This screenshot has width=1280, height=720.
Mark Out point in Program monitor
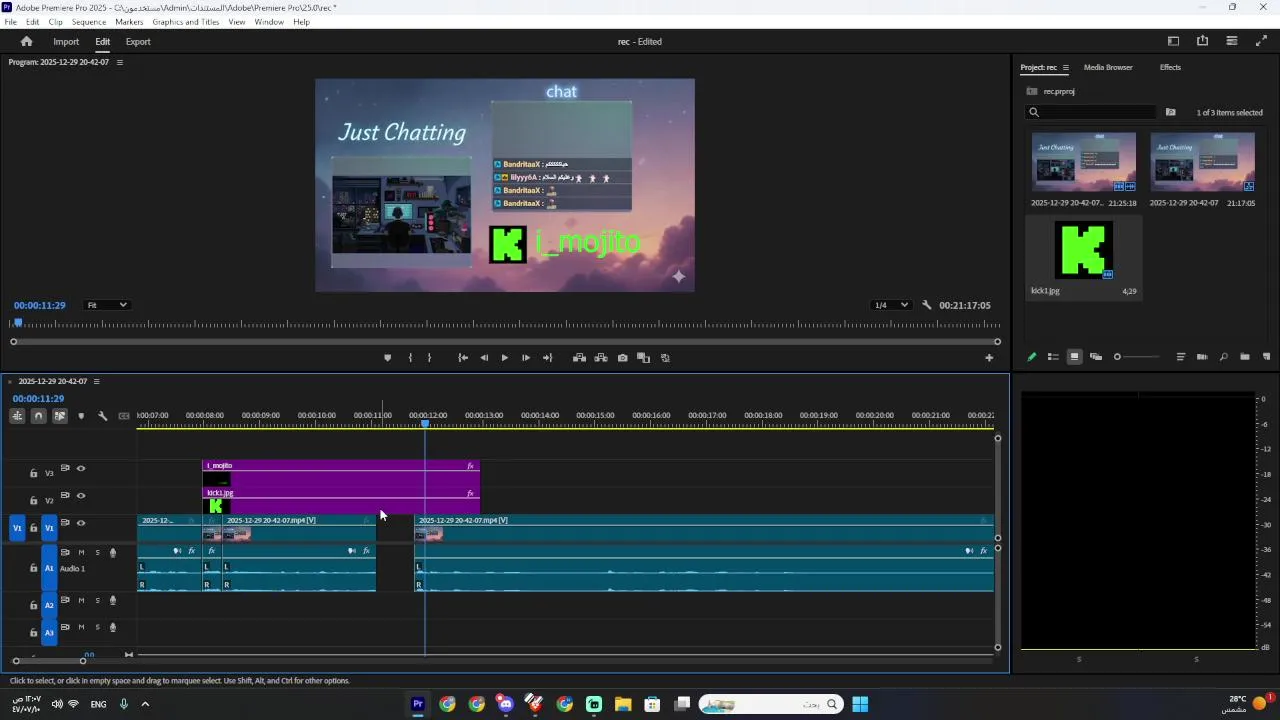430,358
